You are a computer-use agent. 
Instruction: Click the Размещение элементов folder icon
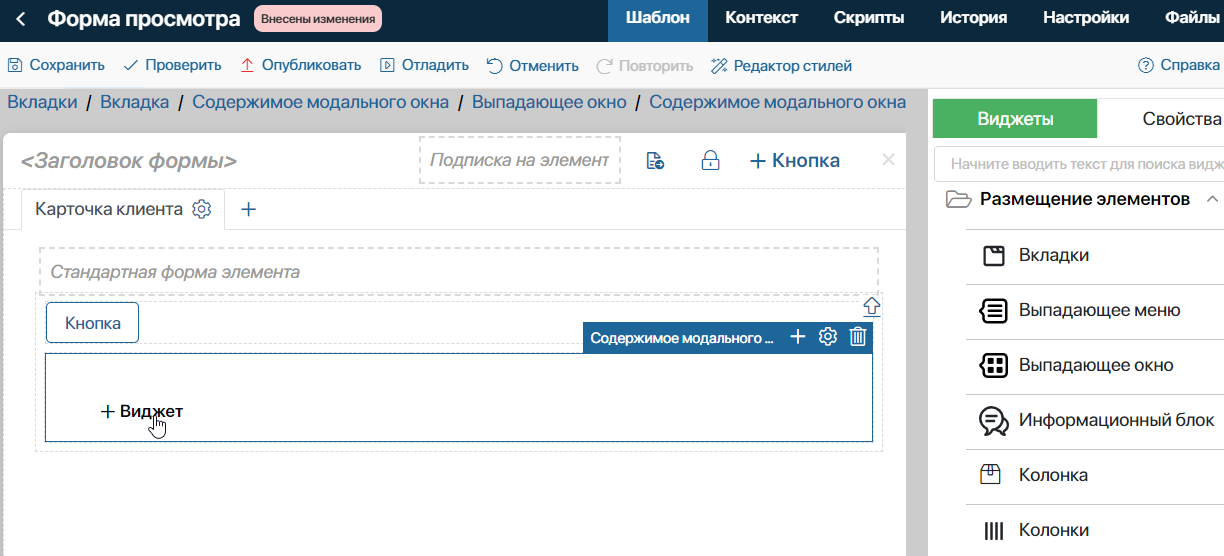point(959,199)
